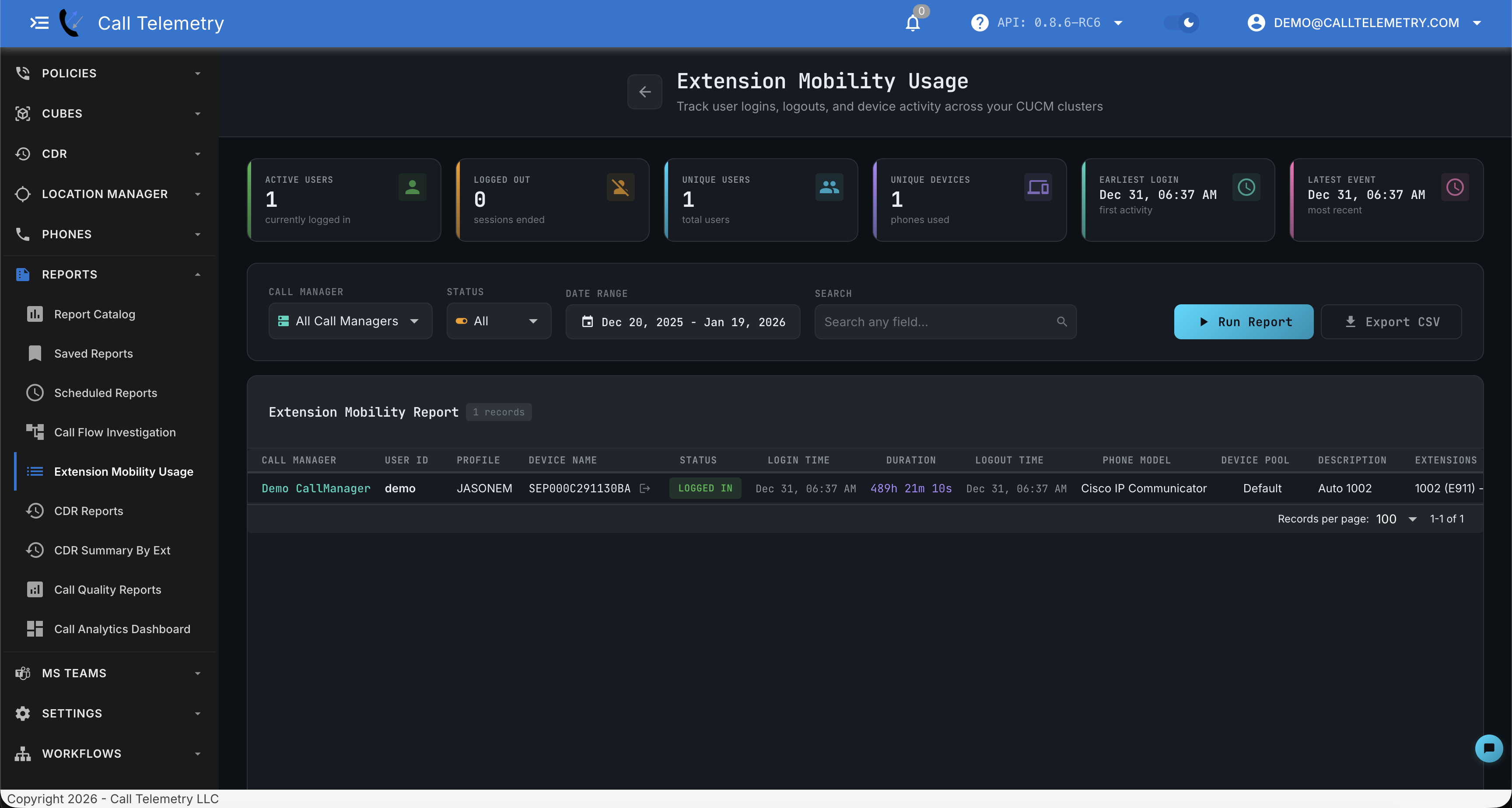
Task: Click the Policies phone icon
Action: 22,73
